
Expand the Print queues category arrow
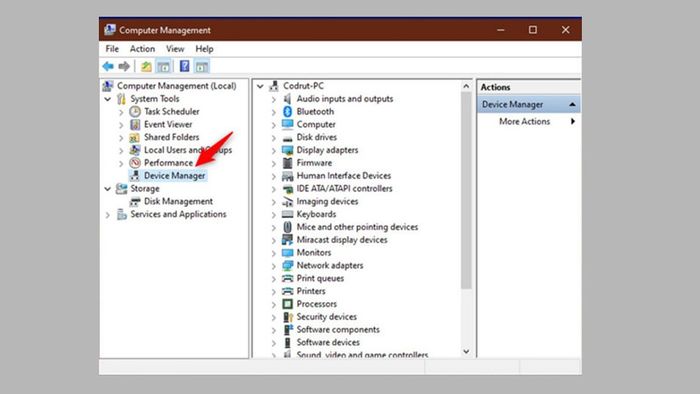click(x=274, y=279)
